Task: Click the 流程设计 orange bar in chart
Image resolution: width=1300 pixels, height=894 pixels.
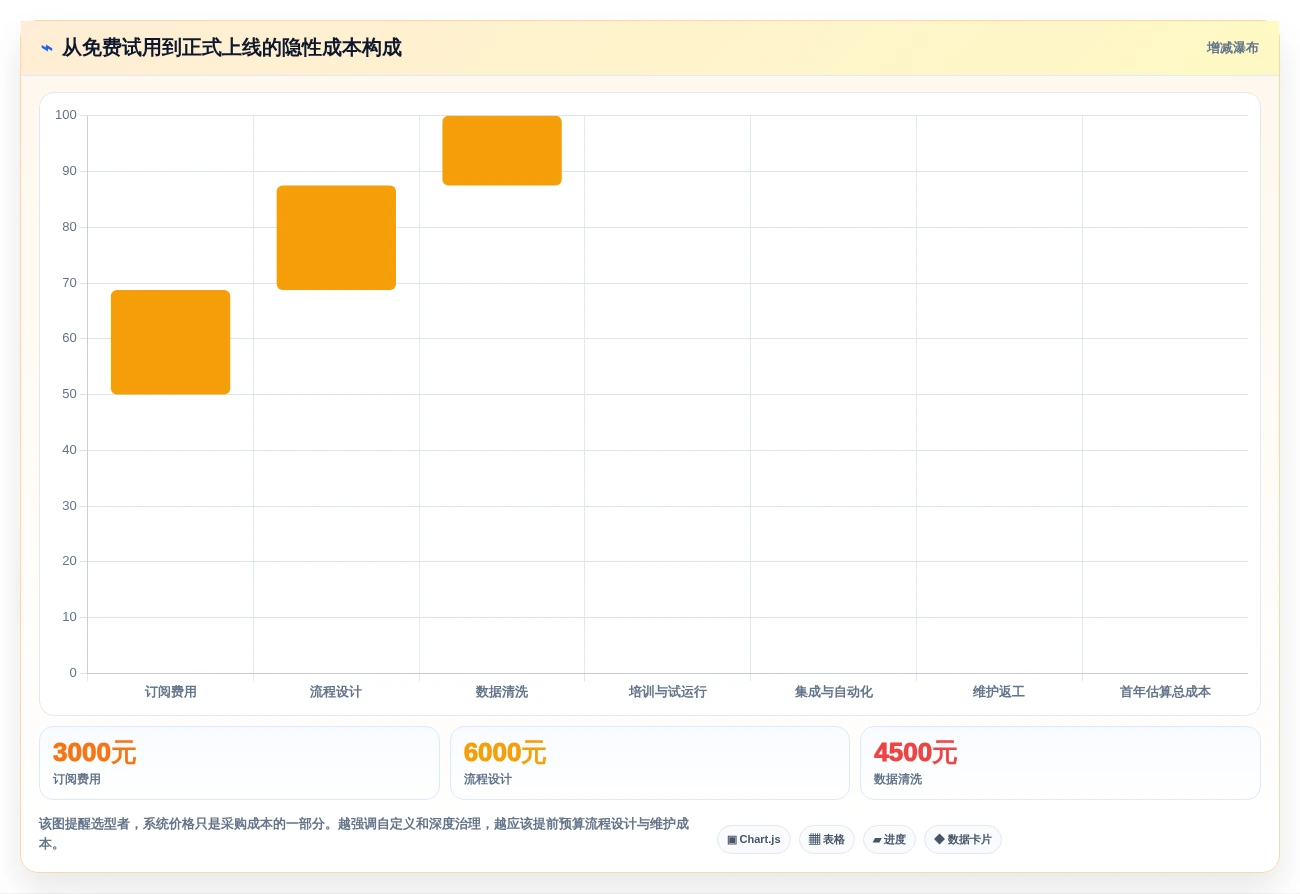Action: pos(336,238)
